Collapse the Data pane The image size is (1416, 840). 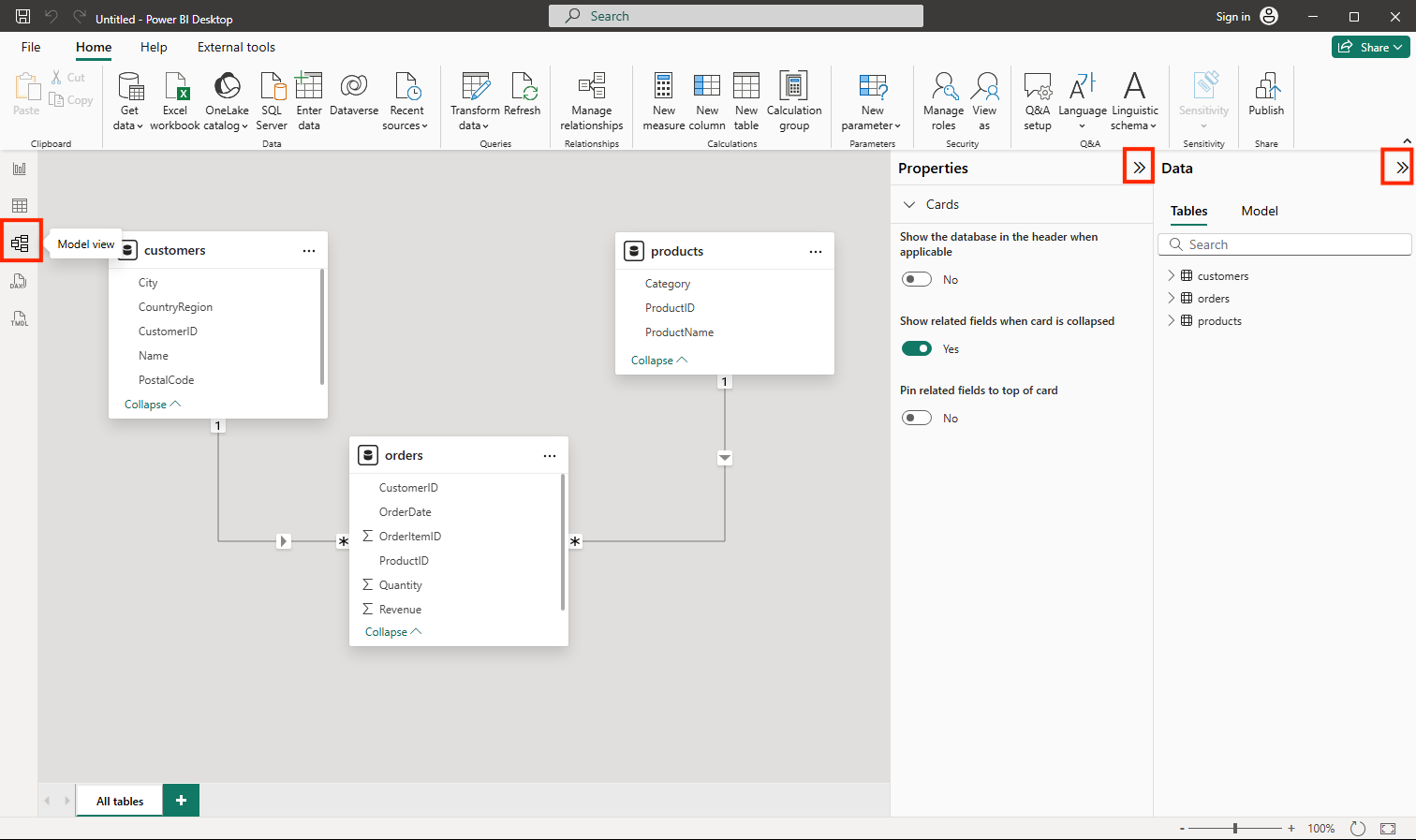pos(1401,168)
